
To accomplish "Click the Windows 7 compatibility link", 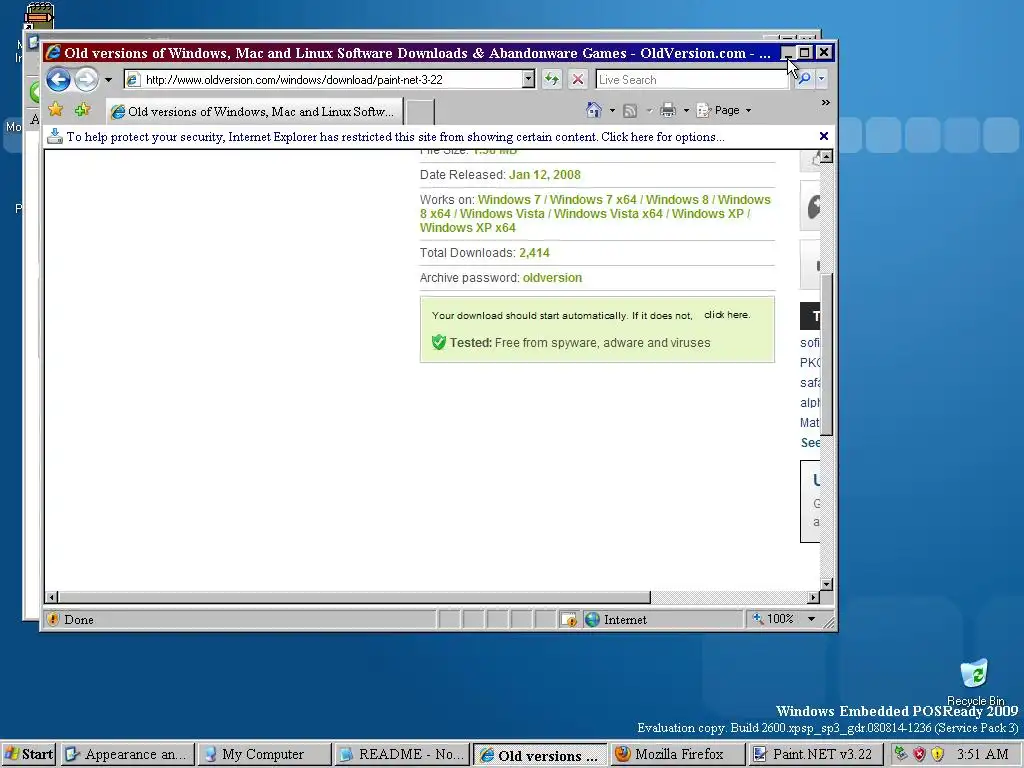I will [509, 200].
